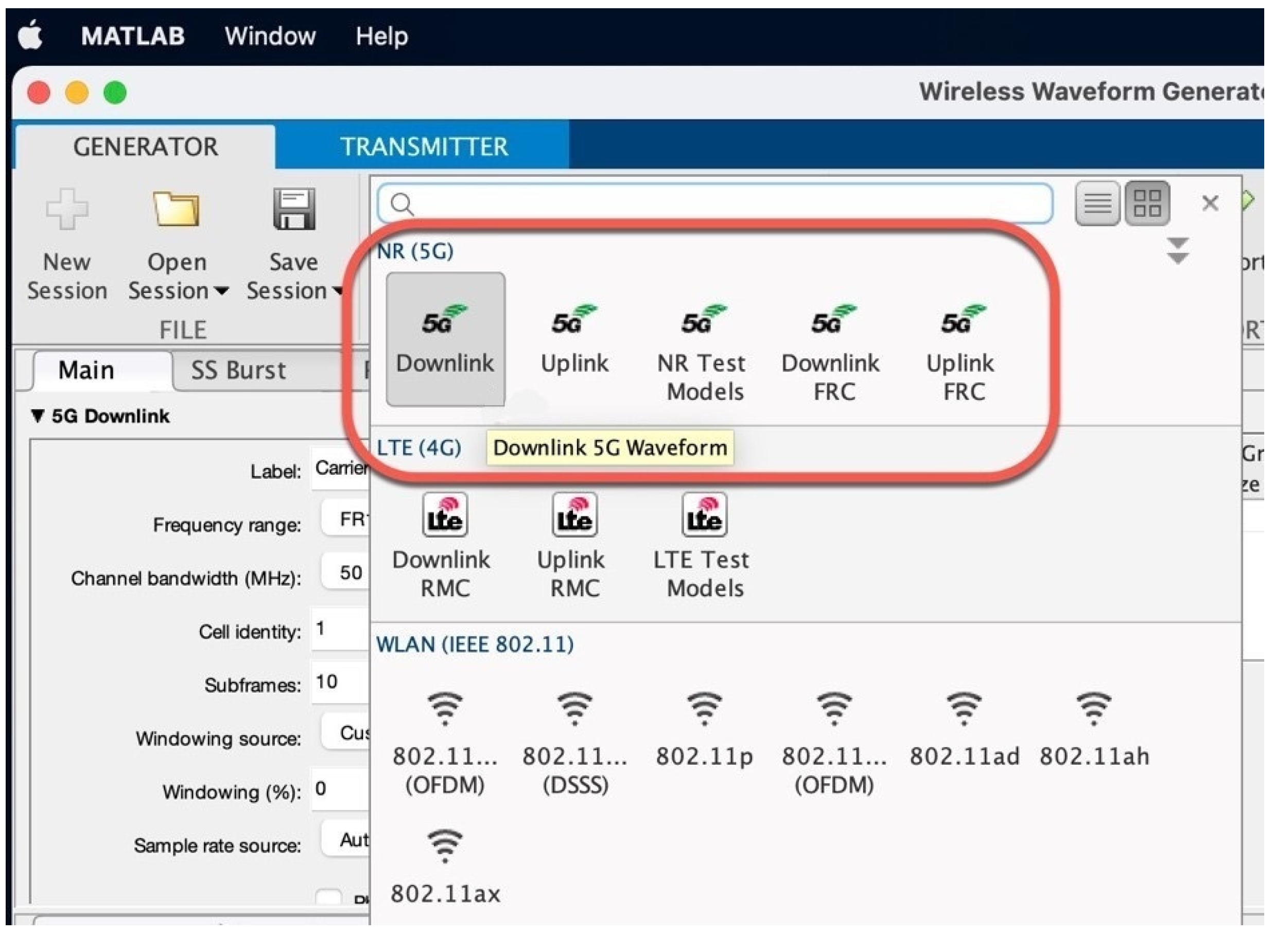The height and width of the screenshot is (952, 1274).
Task: Open the SS Burst tab
Action: 238,370
